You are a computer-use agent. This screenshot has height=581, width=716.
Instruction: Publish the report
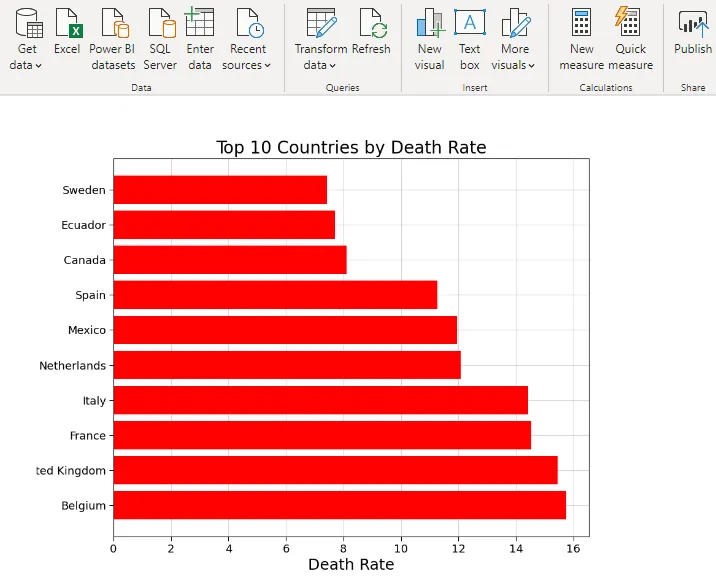coord(692,24)
